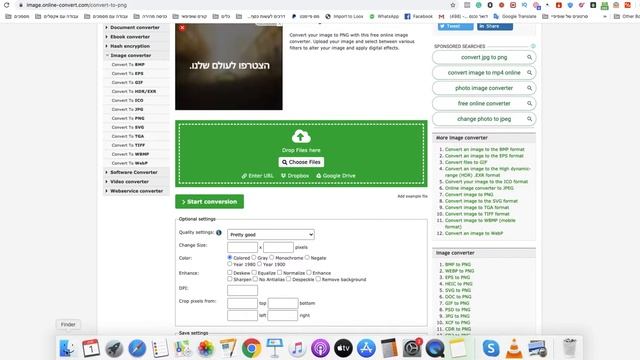Click cloud upload icon in drop area
The height and width of the screenshot is (360, 640).
(301, 136)
